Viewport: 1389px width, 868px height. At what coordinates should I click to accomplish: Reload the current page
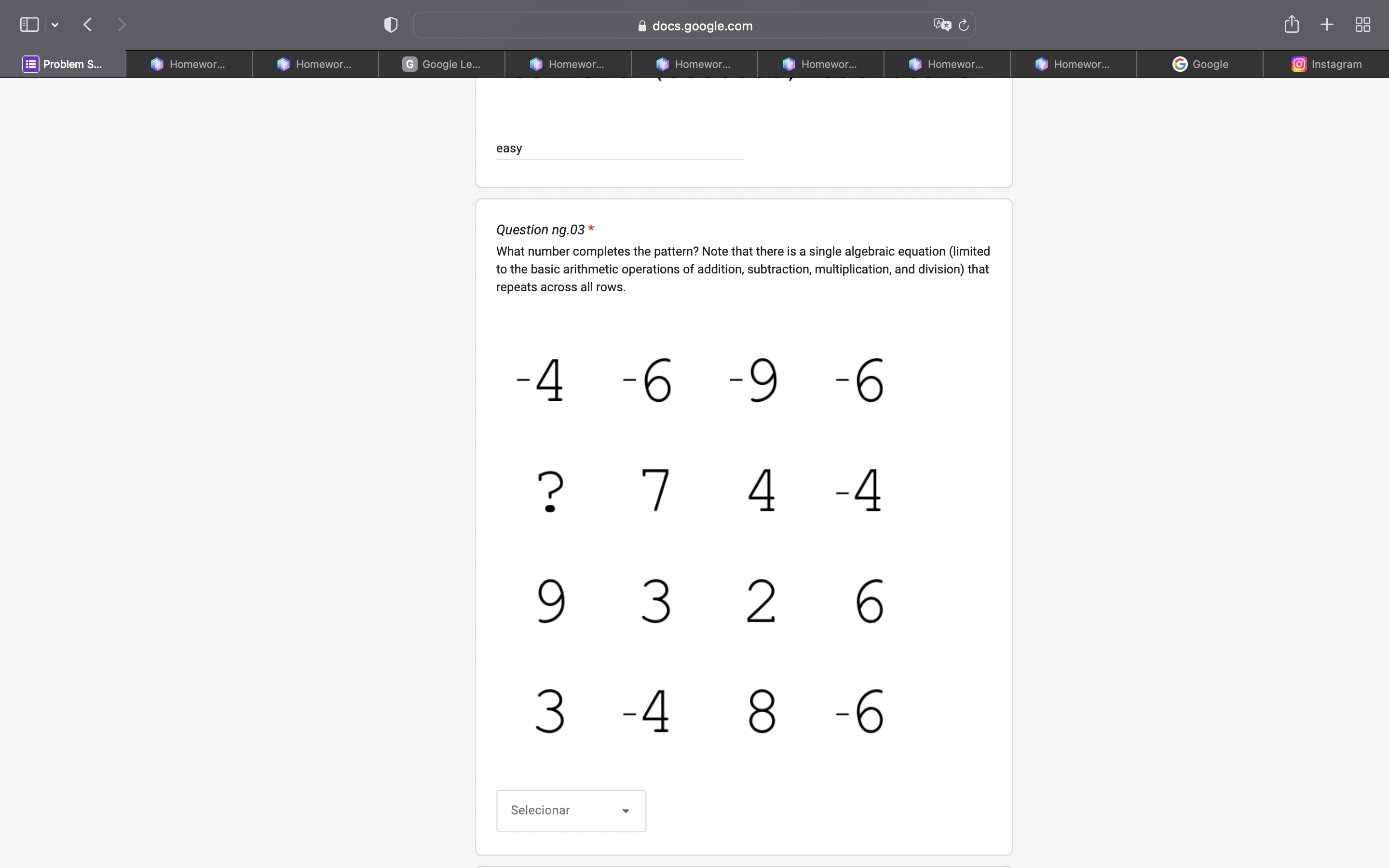tap(964, 25)
